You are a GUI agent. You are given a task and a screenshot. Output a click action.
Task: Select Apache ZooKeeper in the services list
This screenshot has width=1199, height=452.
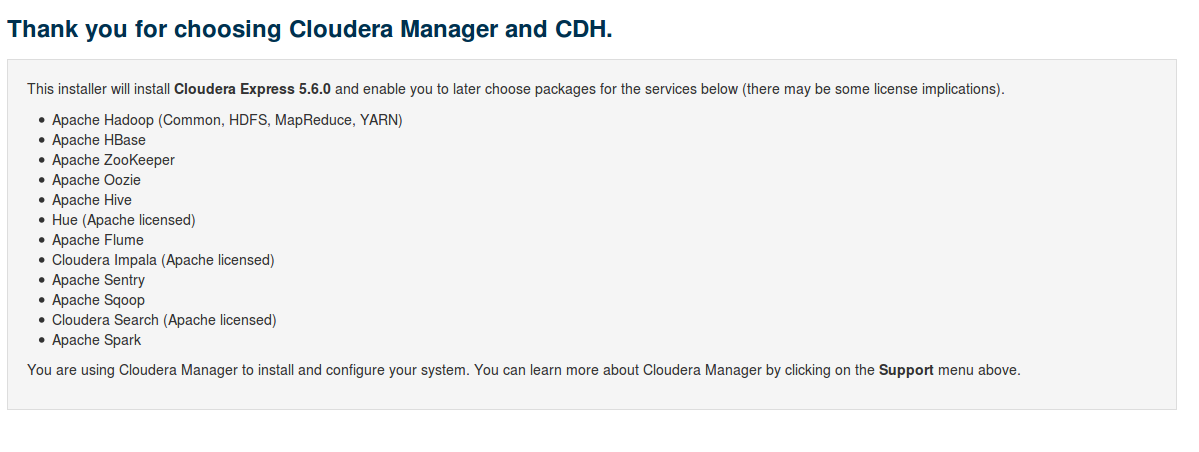[x=113, y=160]
